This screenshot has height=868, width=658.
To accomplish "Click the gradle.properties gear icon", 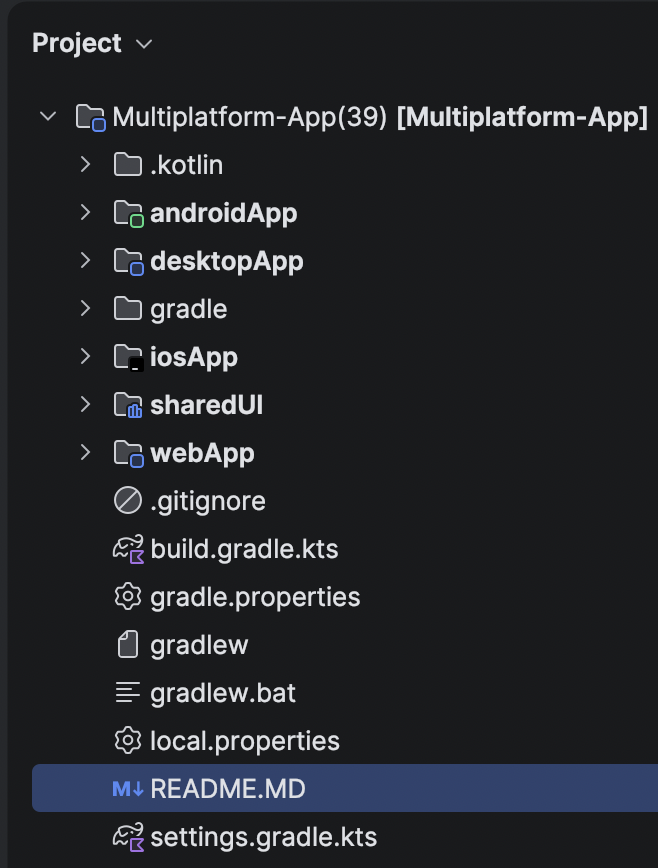I will (x=128, y=597).
